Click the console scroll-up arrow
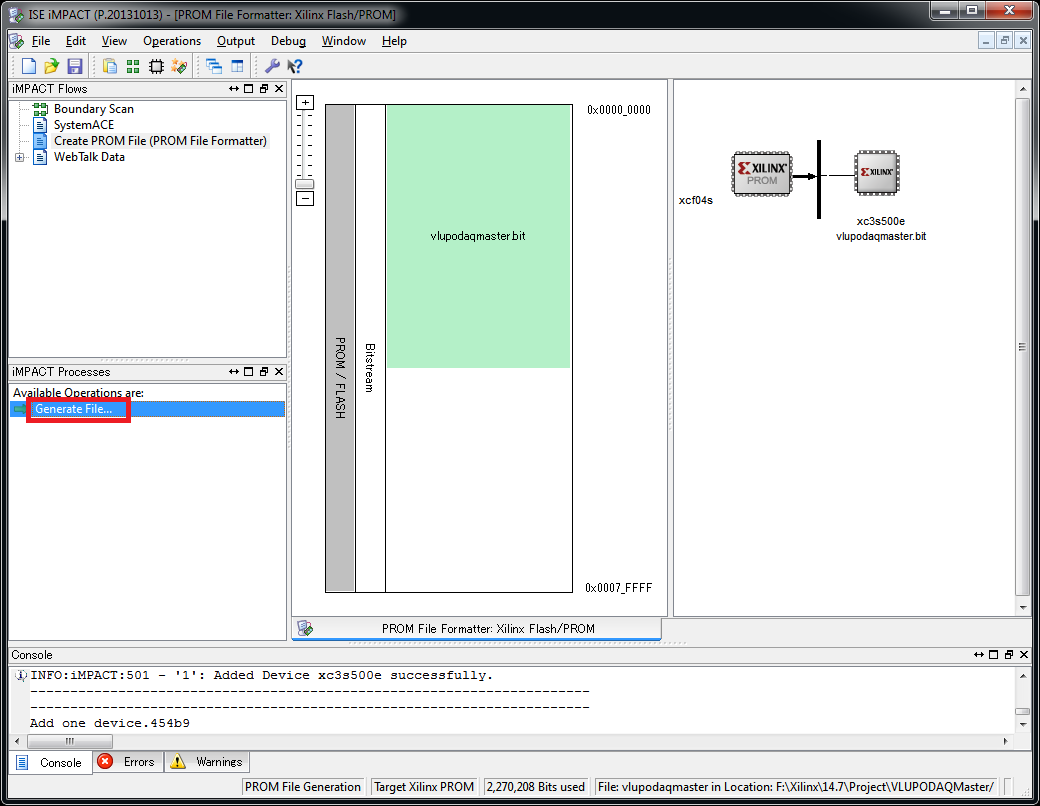Screen dimensions: 1040x806 click(1023, 675)
